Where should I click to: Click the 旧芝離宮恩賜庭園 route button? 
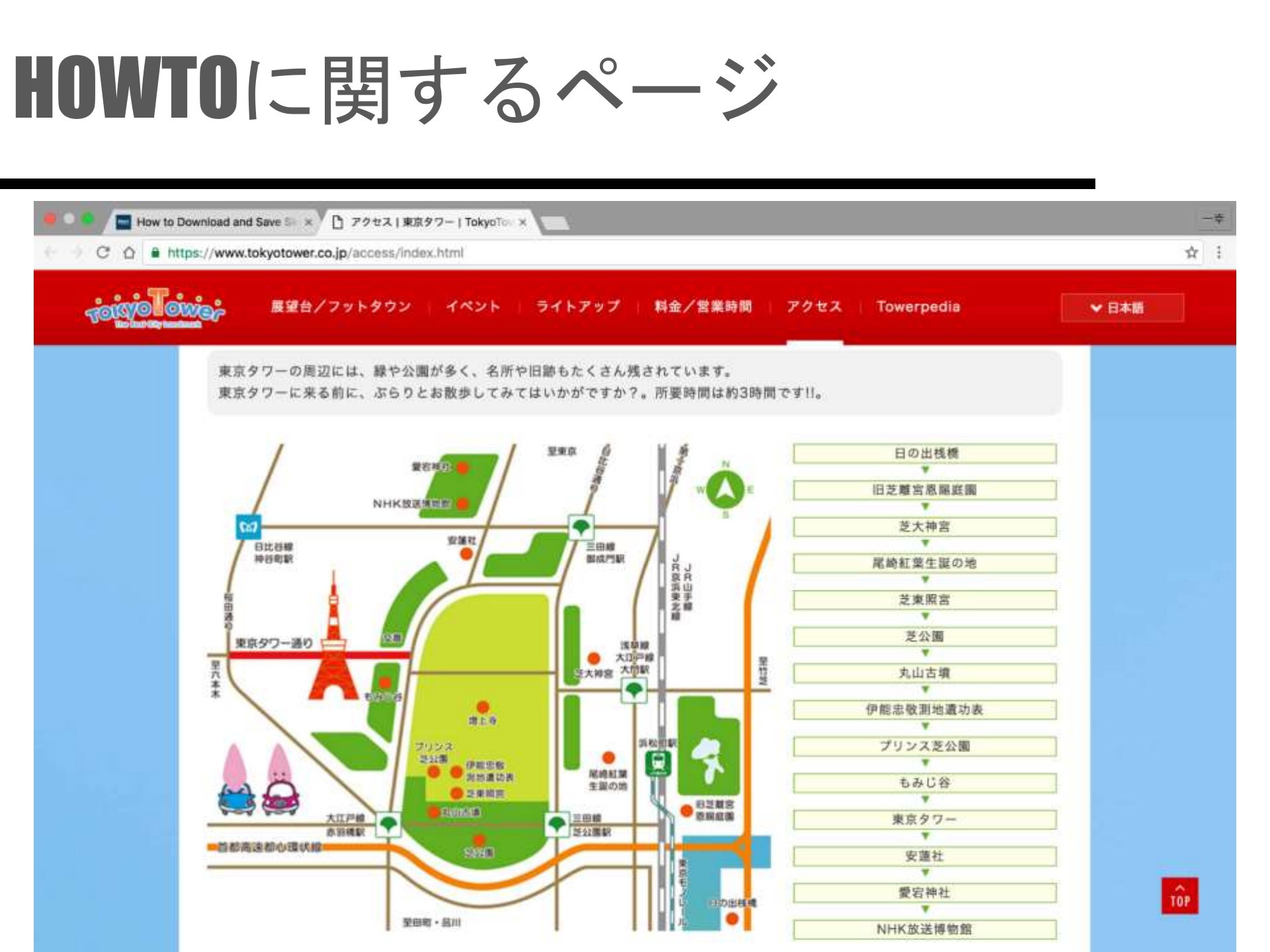click(925, 491)
